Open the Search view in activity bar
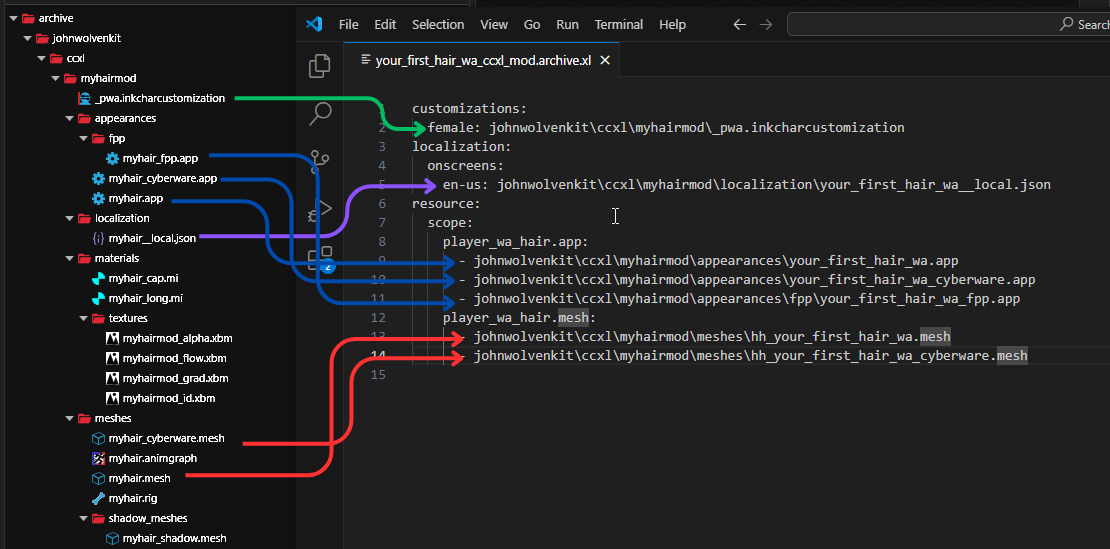 click(320, 113)
